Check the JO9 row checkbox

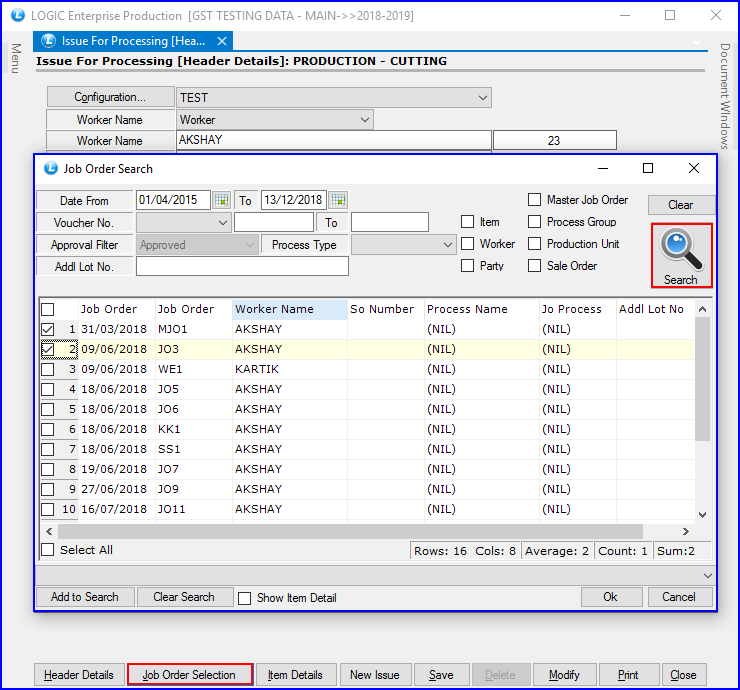47,489
